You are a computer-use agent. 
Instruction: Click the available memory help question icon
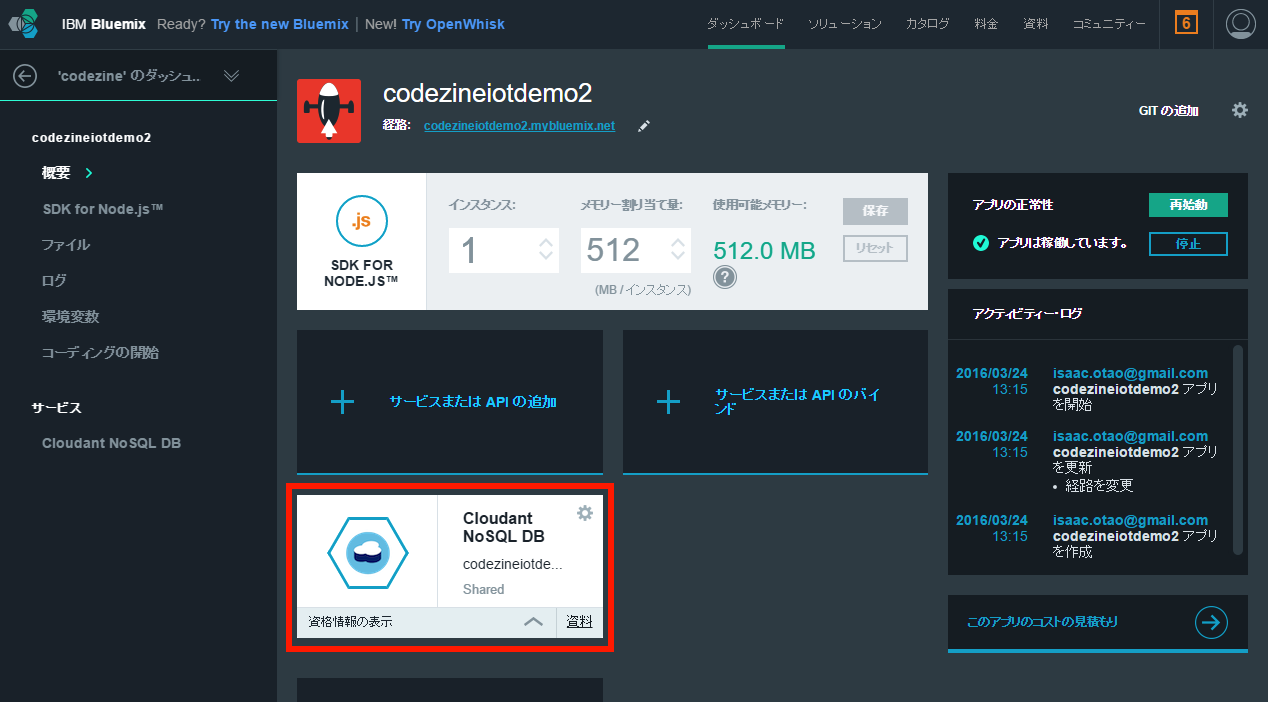[725, 277]
